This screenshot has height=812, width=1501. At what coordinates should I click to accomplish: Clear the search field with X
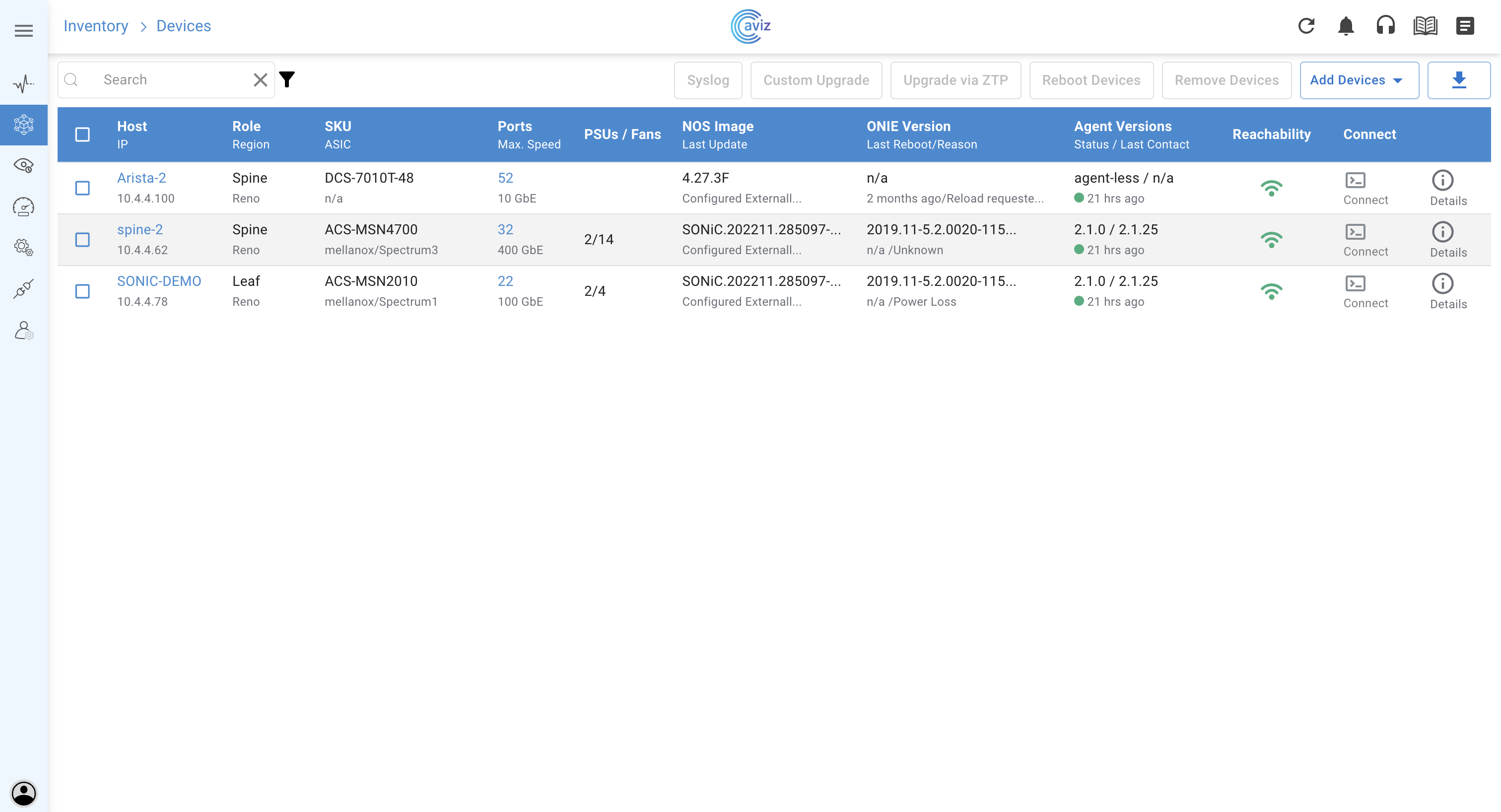[x=261, y=80]
